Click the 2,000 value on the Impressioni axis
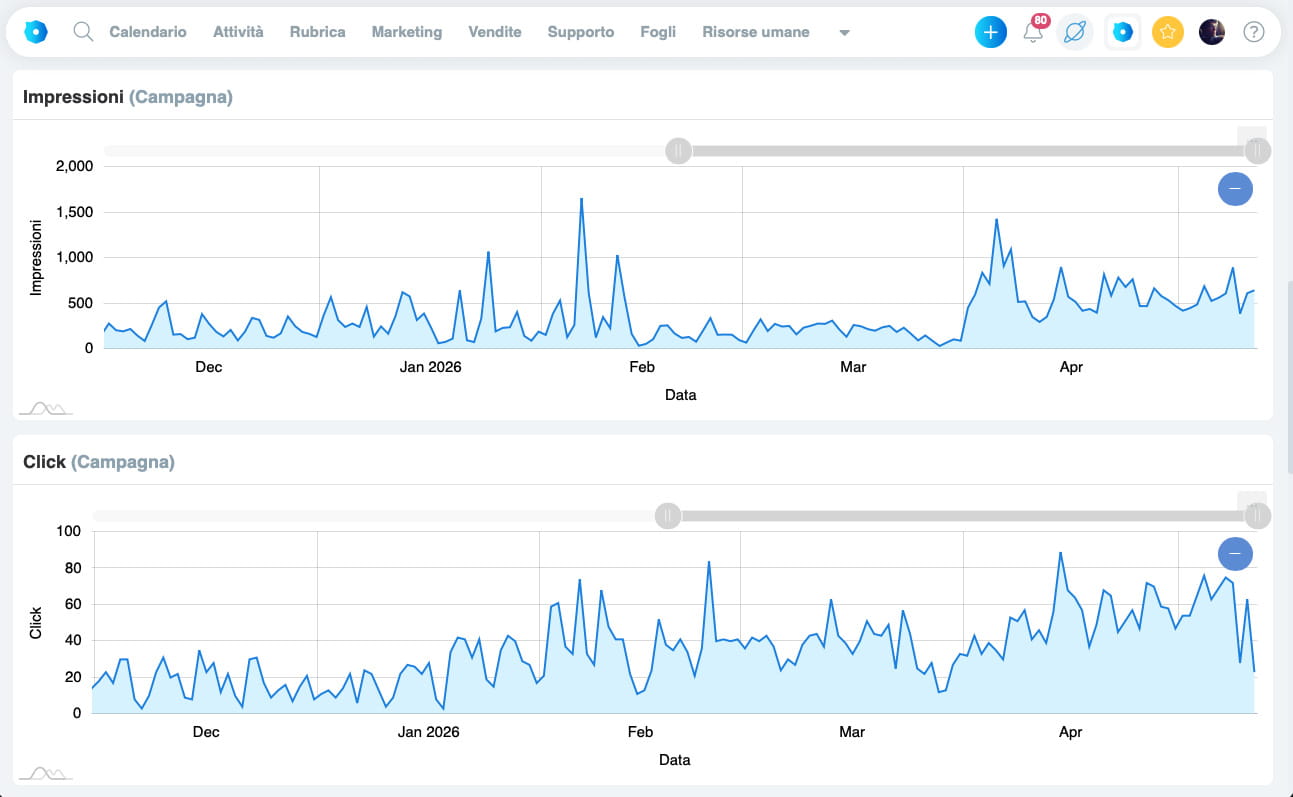This screenshot has height=797, width=1293. point(74,166)
